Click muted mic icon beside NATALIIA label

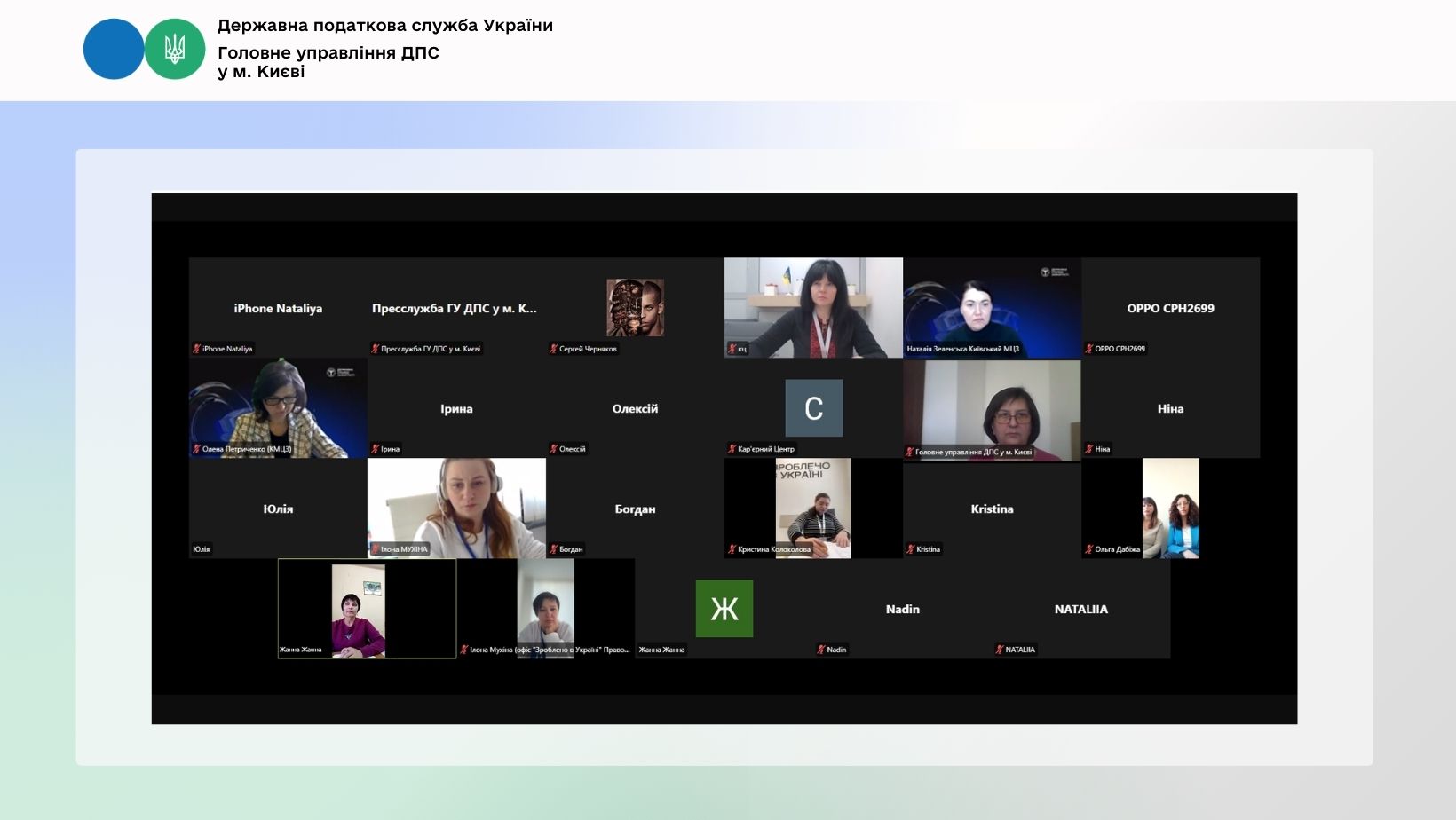[1000, 650]
